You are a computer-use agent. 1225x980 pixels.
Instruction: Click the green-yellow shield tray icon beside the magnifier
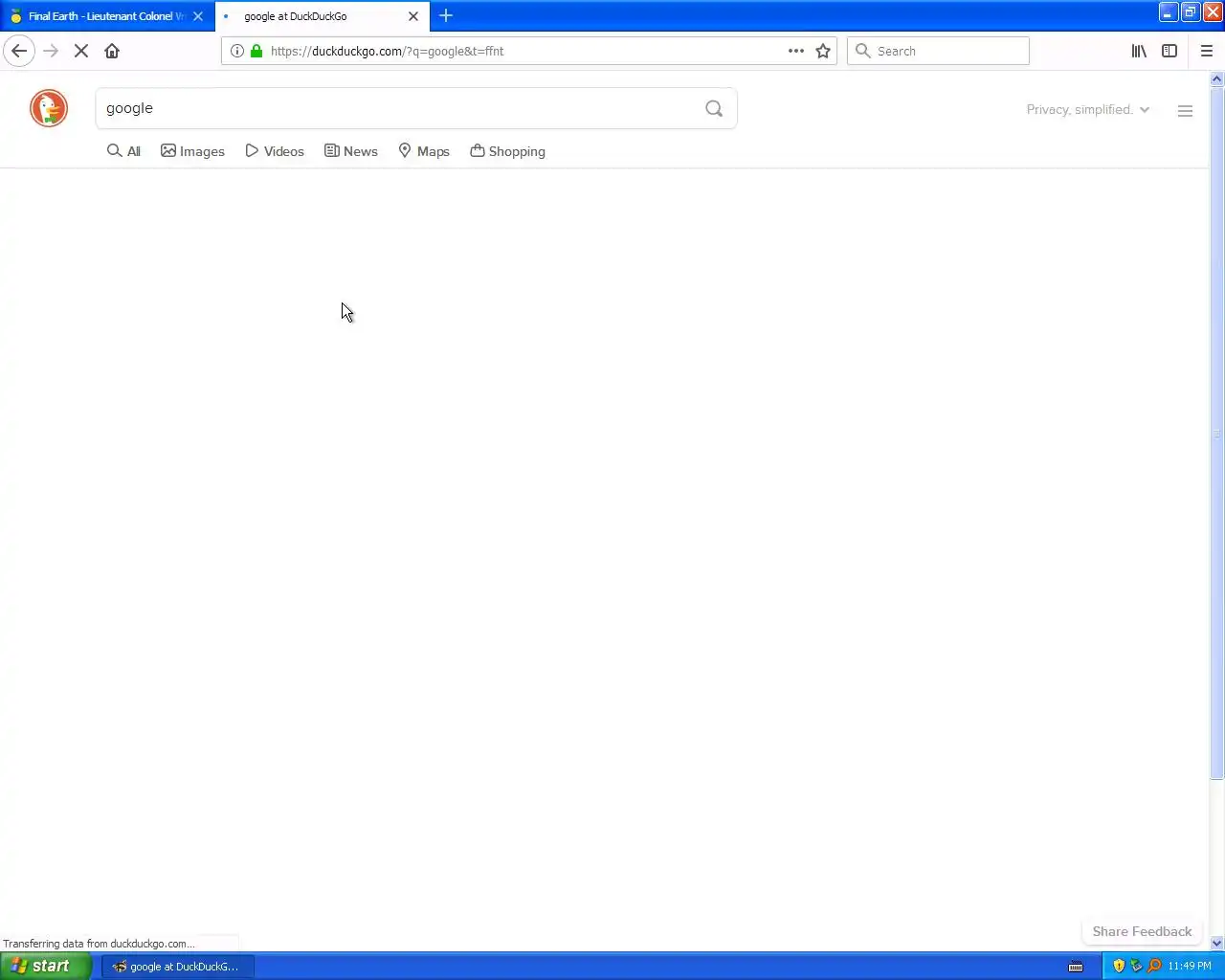point(1136,967)
